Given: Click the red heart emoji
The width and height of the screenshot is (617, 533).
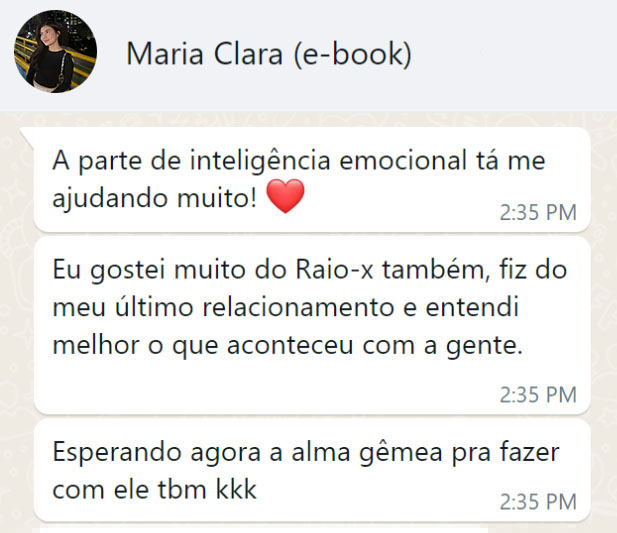Looking at the screenshot, I should pos(285,196).
